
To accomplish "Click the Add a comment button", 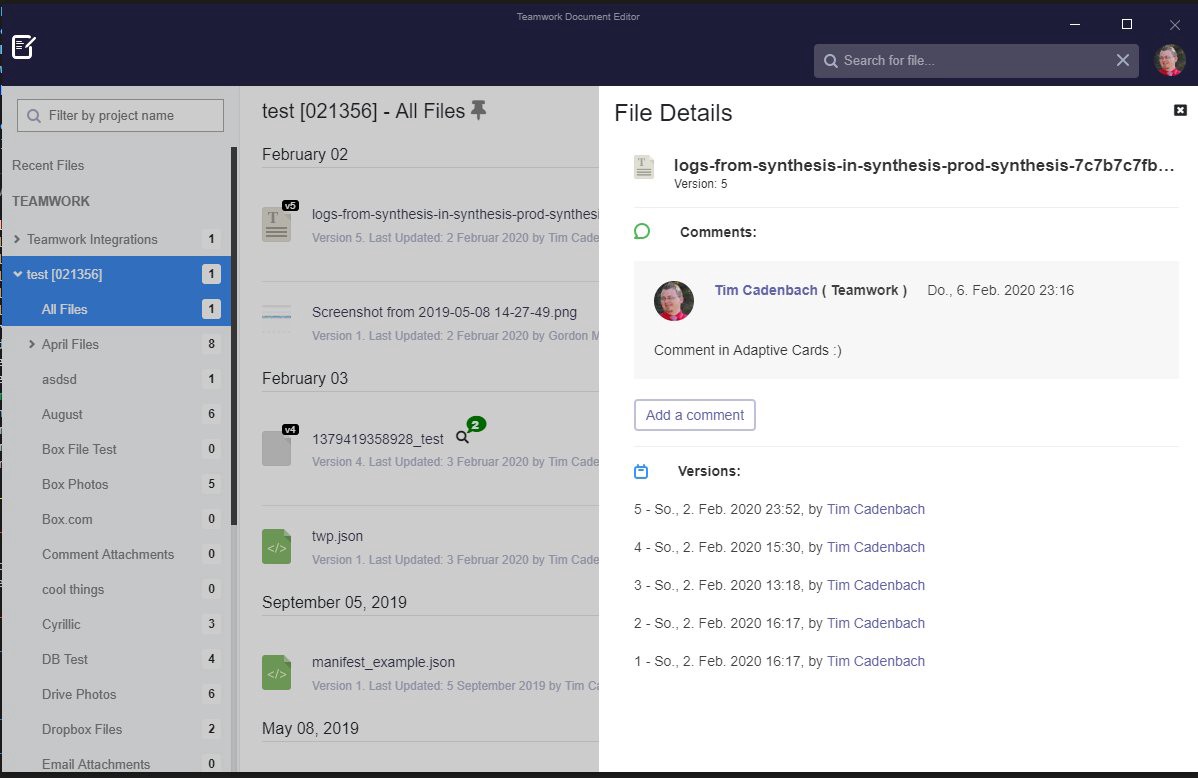I will [695, 415].
